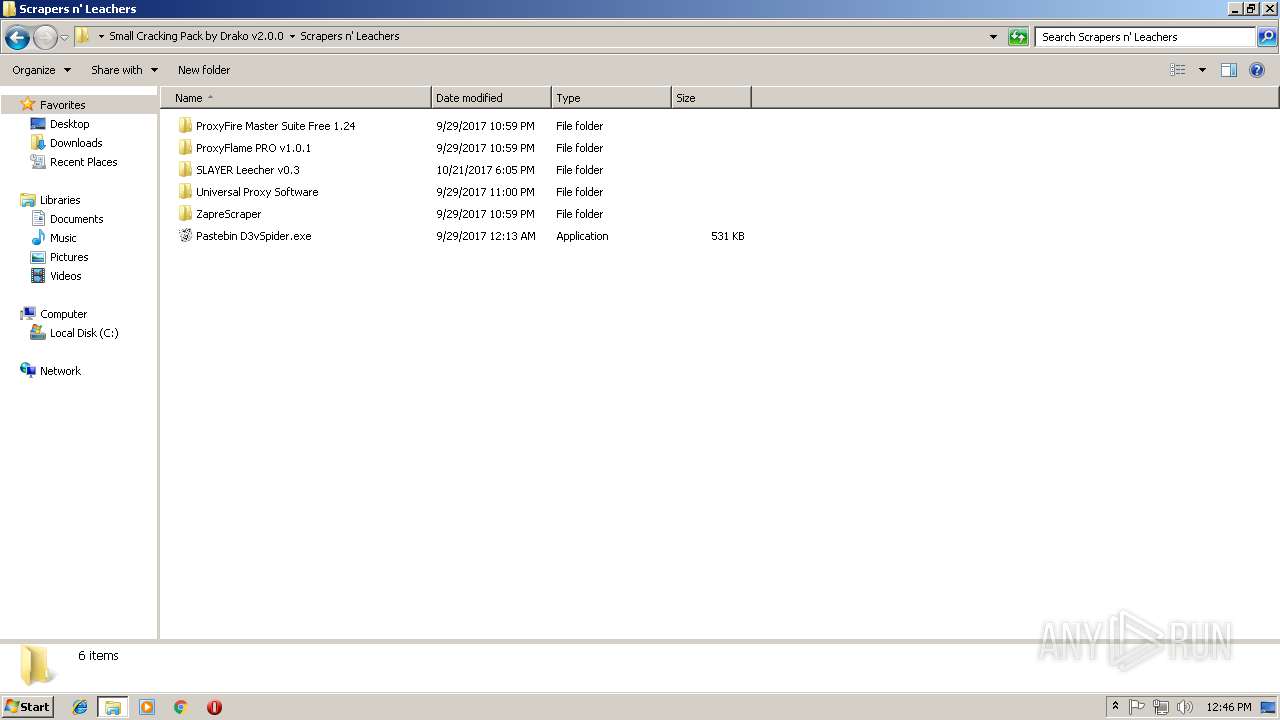The height and width of the screenshot is (720, 1280).
Task: Launch Windows Media Player from taskbar
Action: click(147, 707)
